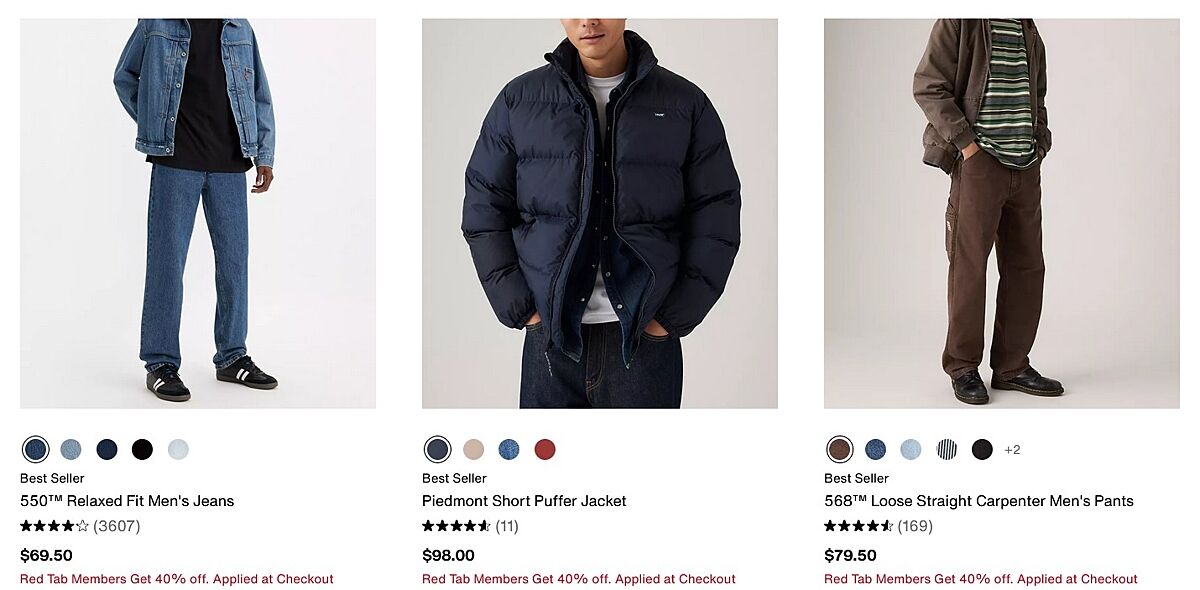The height and width of the screenshot is (590, 1200).
Task: Pick the black swatch for 550 Relaxed jeans
Action: pyautogui.click(x=142, y=449)
